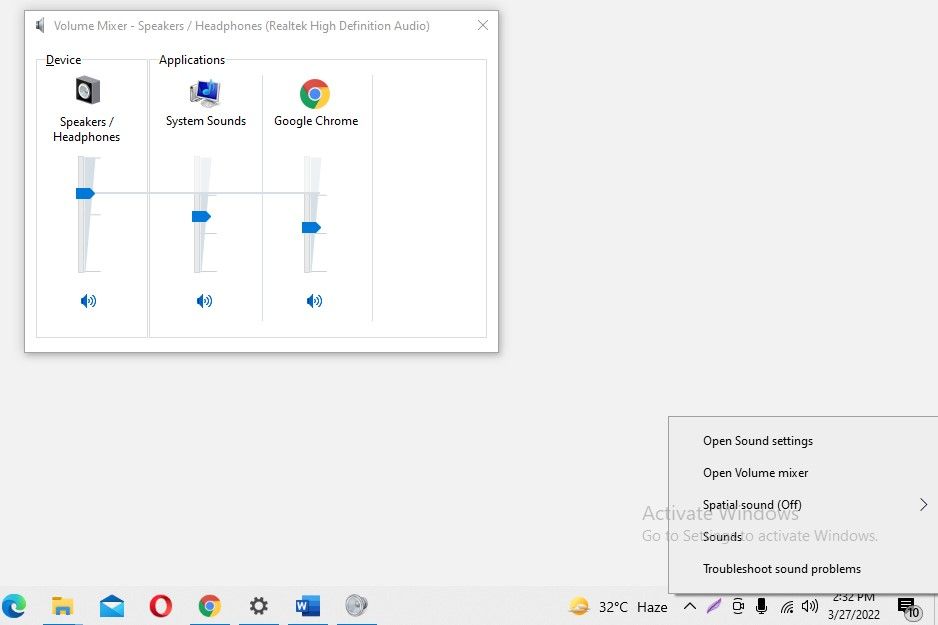Click the Meet Now camera tray icon
The image size is (938, 625).
click(x=738, y=606)
